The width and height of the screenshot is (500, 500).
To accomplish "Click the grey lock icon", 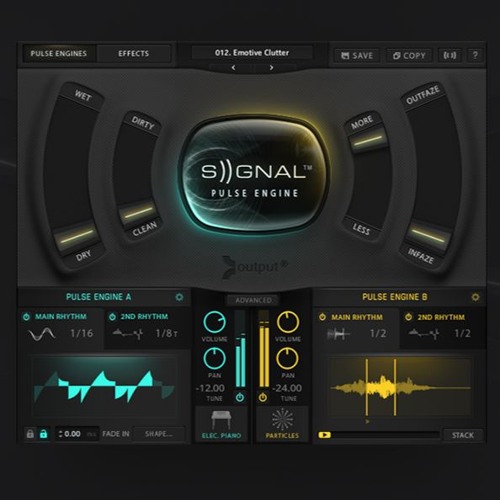I will [30, 434].
